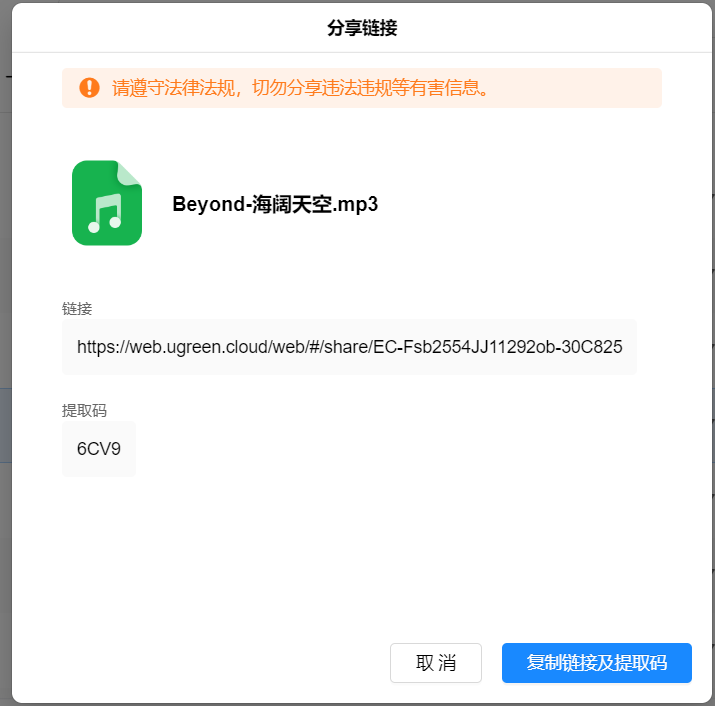
Task: Cancel sharing with the 取消 button
Action: point(436,663)
